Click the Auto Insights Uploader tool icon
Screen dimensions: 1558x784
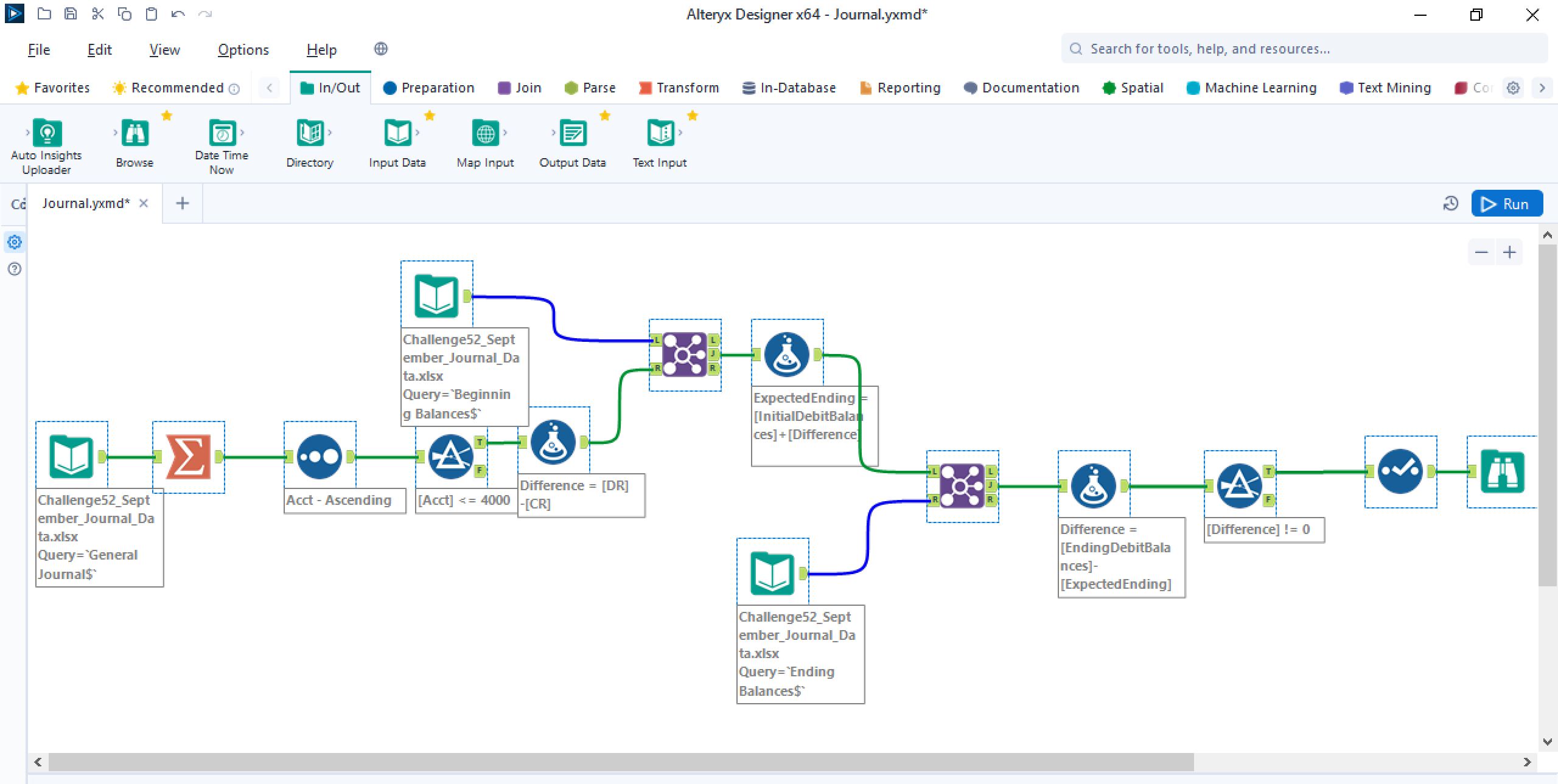coord(47,133)
